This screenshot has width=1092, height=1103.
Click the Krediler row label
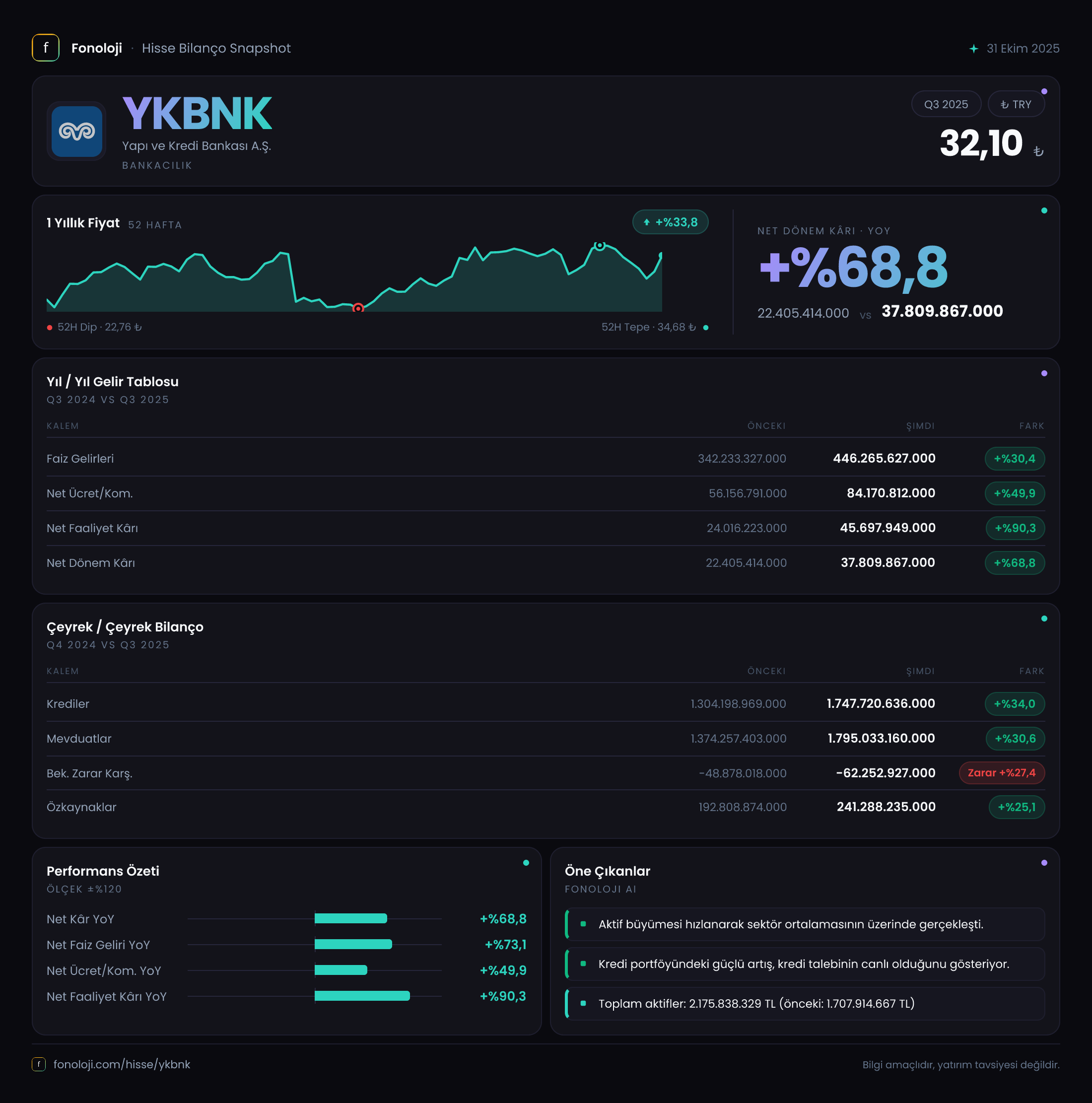coord(68,704)
